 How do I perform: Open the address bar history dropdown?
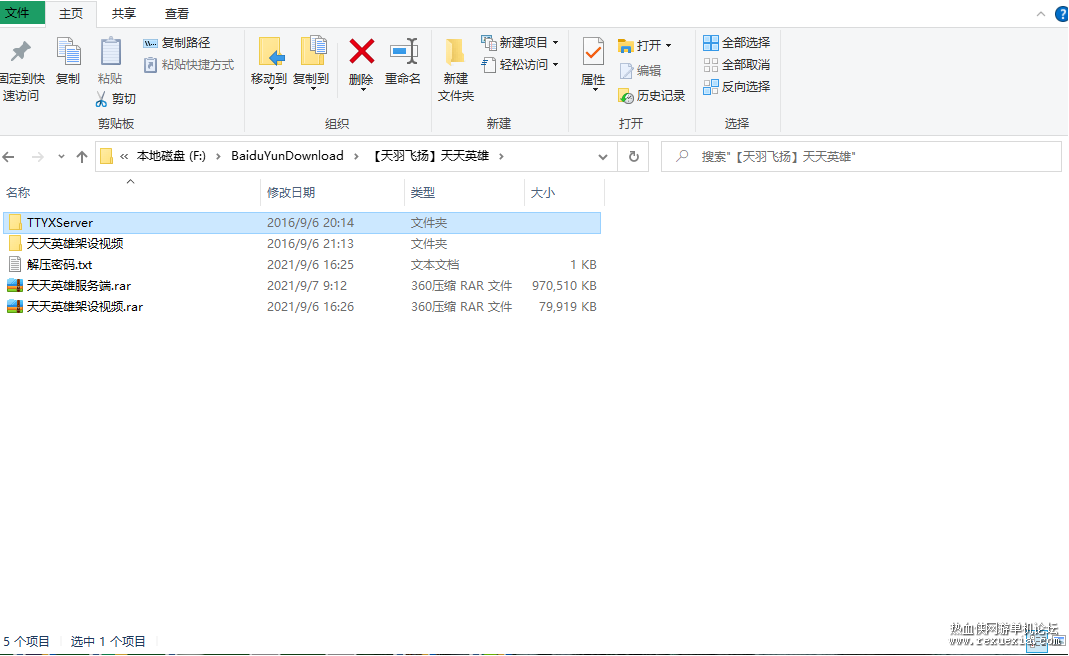[x=603, y=157]
